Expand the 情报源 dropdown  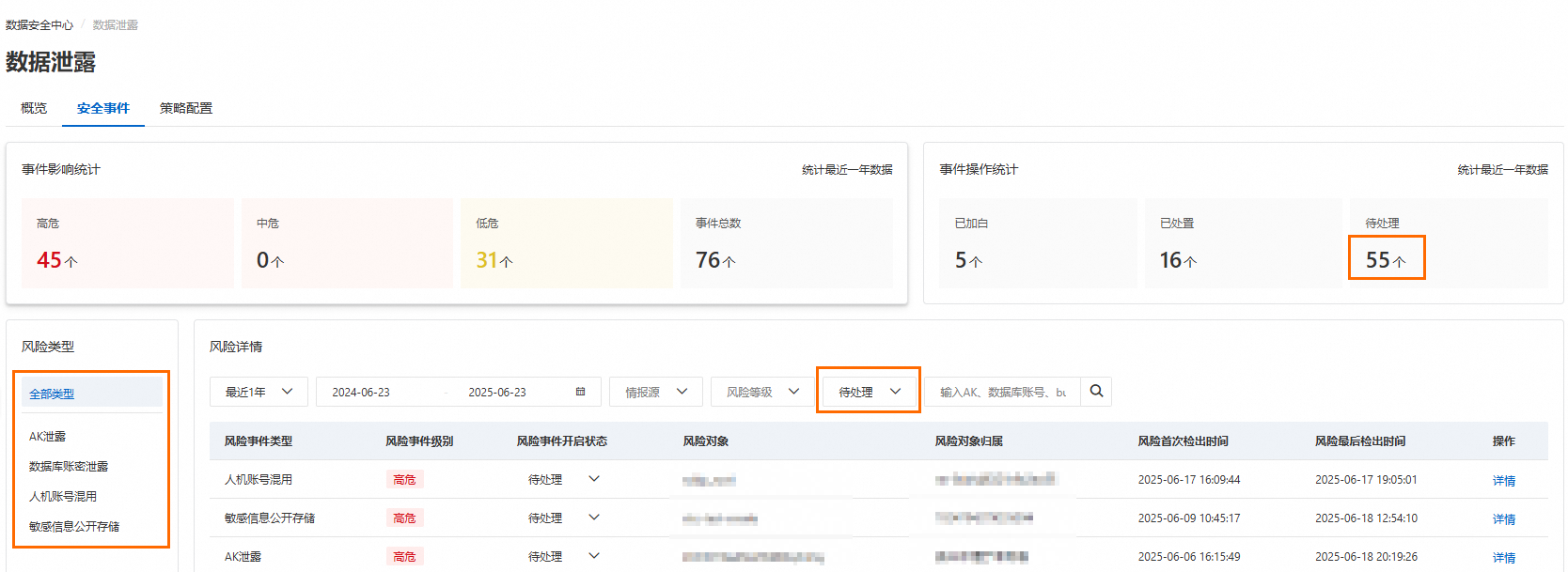(x=656, y=392)
